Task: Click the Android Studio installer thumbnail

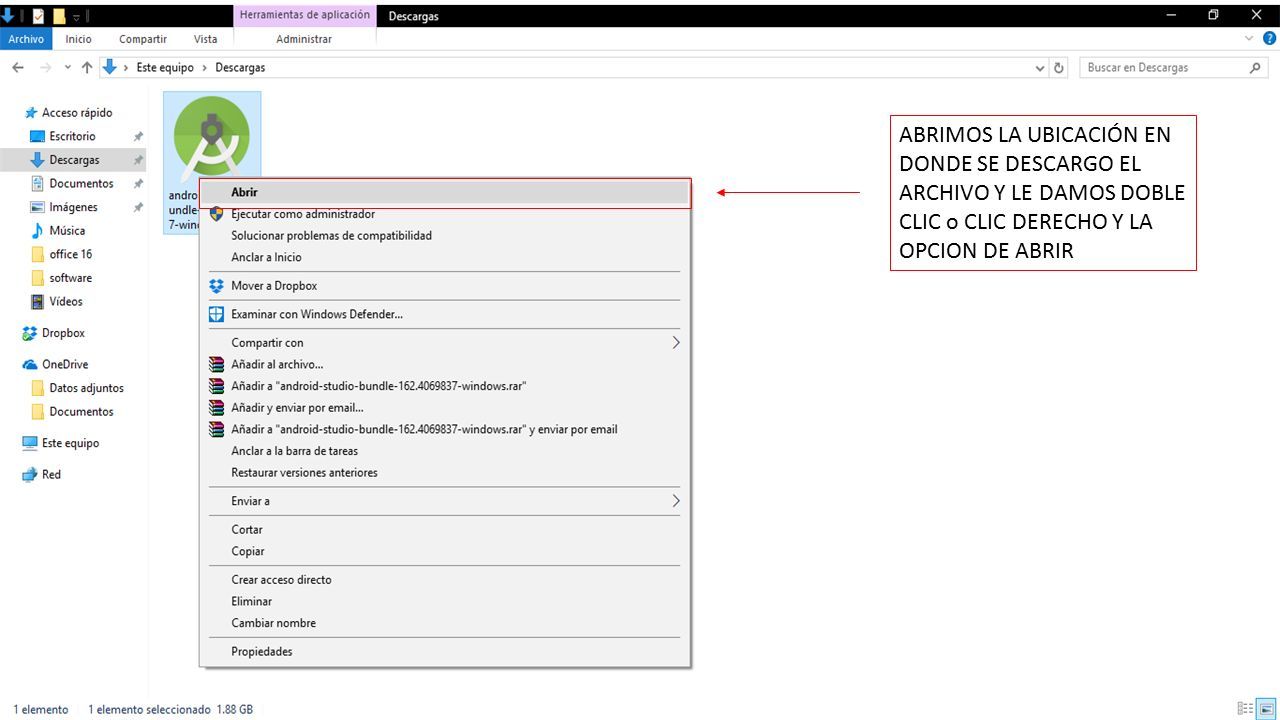Action: [x=212, y=137]
